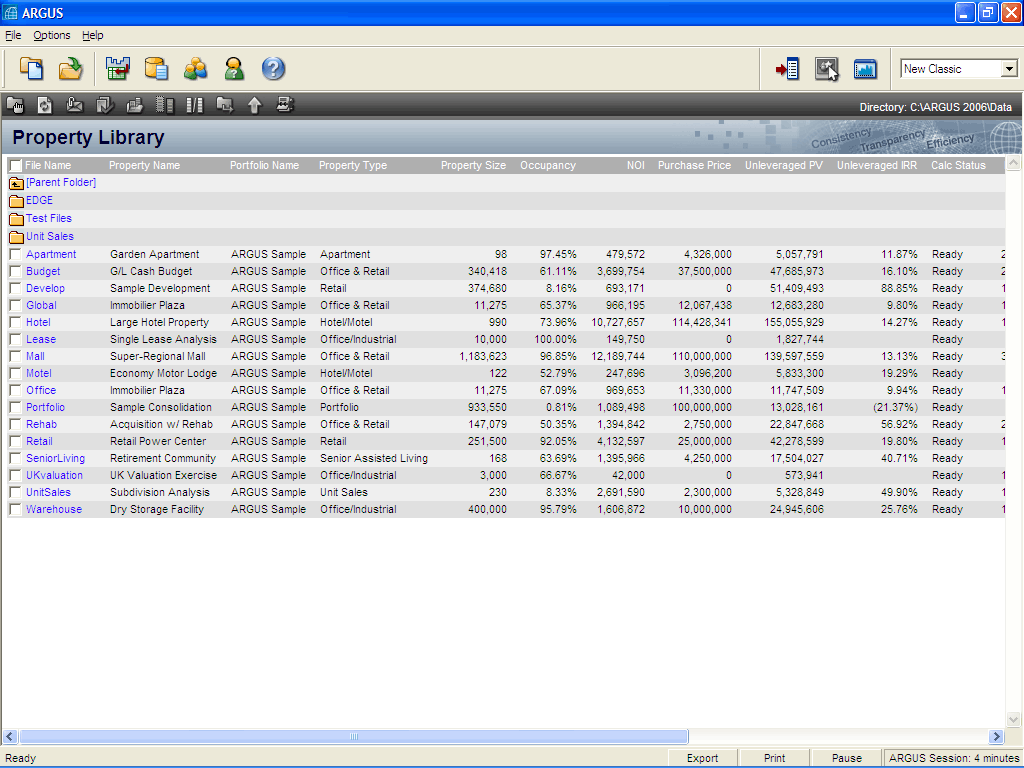Click the picture with cursor icon
The width and height of the screenshot is (1024, 768).
[x=826, y=69]
